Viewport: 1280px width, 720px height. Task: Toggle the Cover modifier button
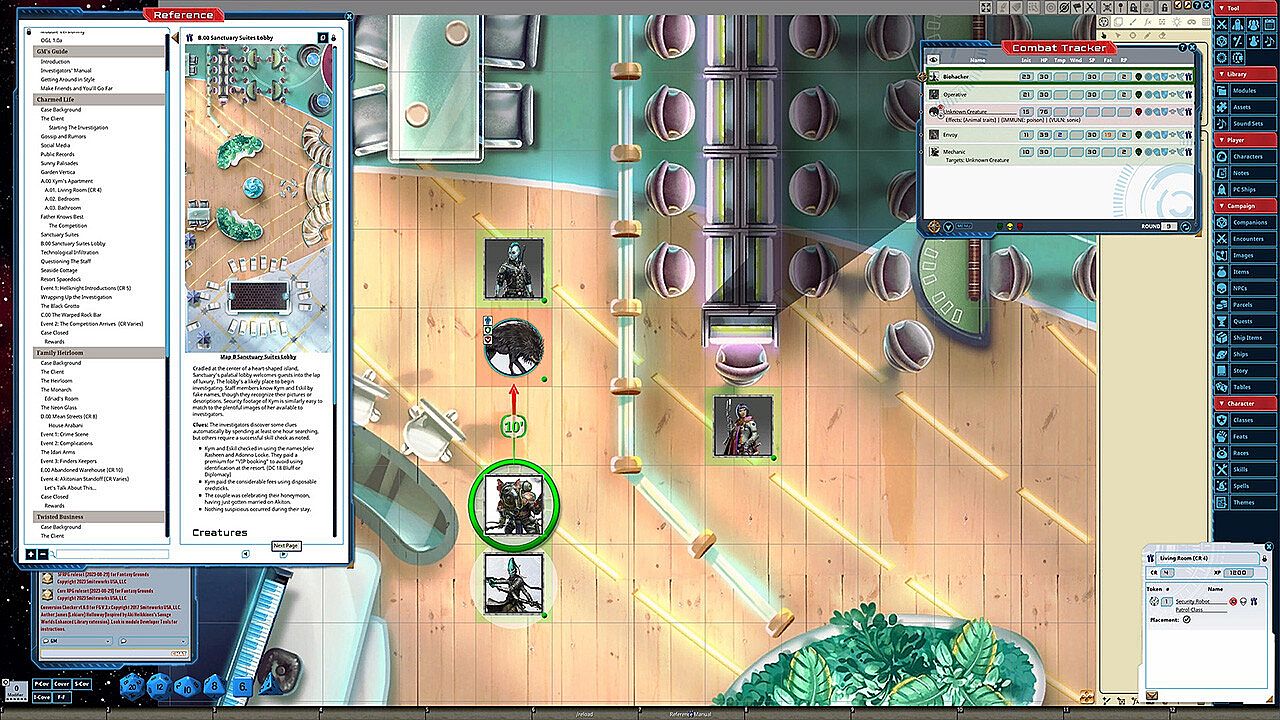click(x=61, y=684)
